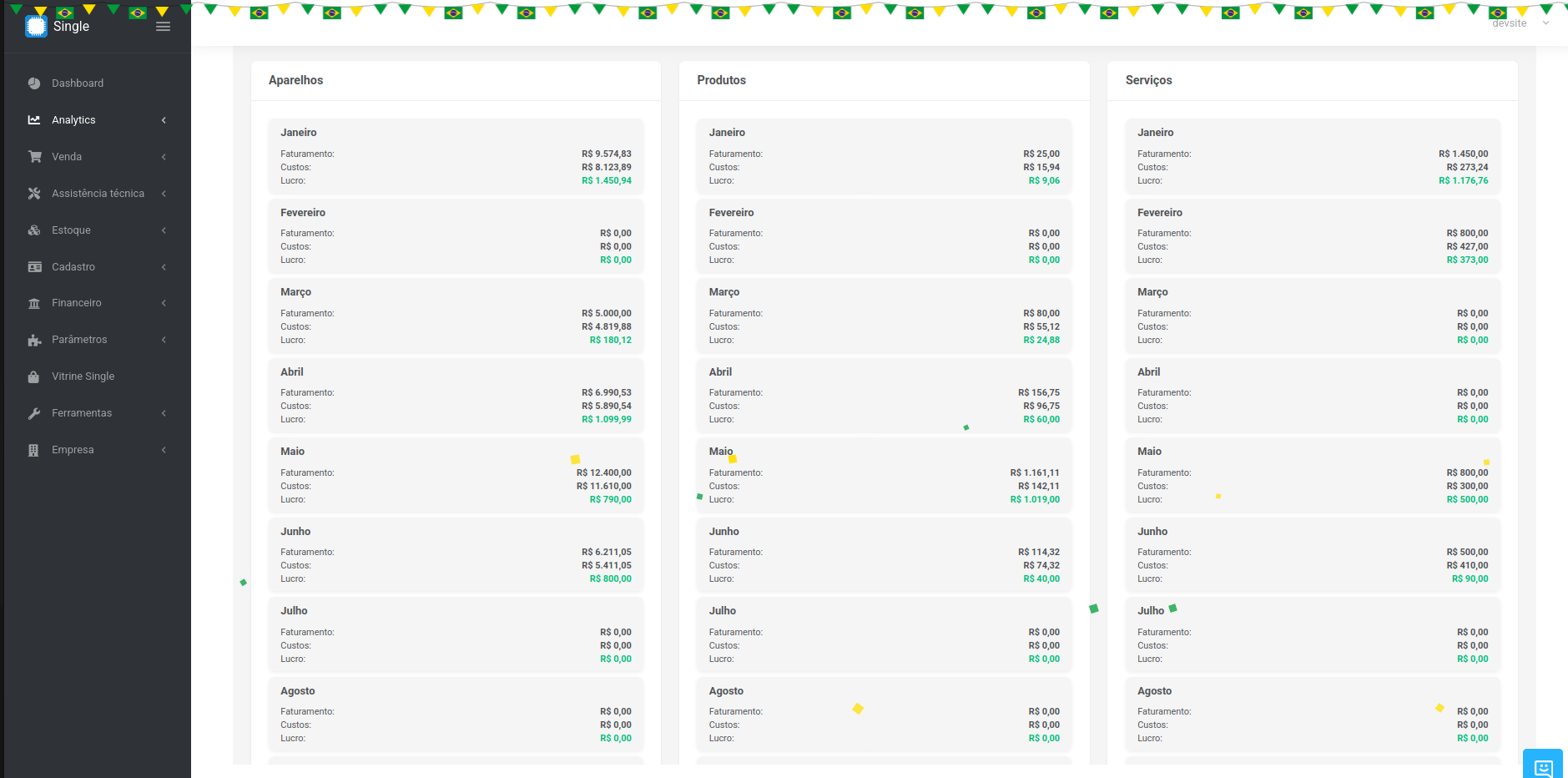Expand the Cadastro submenu chevron
Viewport: 1568px width, 778px height.
(164, 267)
